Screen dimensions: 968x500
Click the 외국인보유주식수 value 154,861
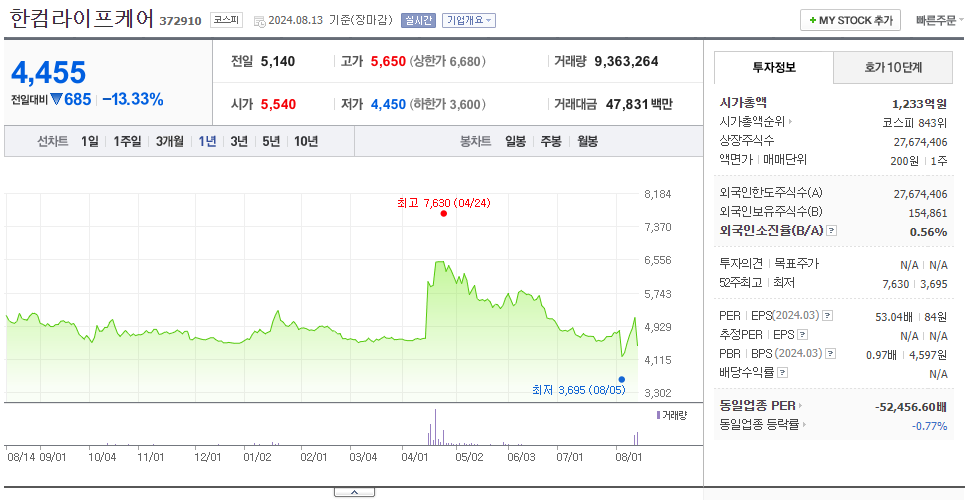(928, 213)
